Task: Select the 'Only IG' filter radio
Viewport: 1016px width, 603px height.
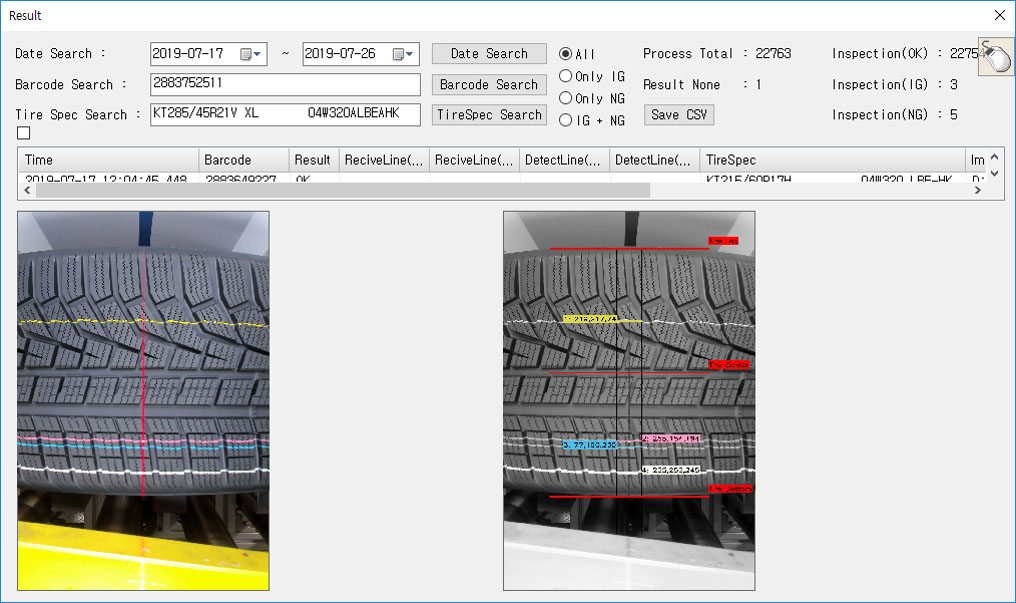Action: (566, 76)
